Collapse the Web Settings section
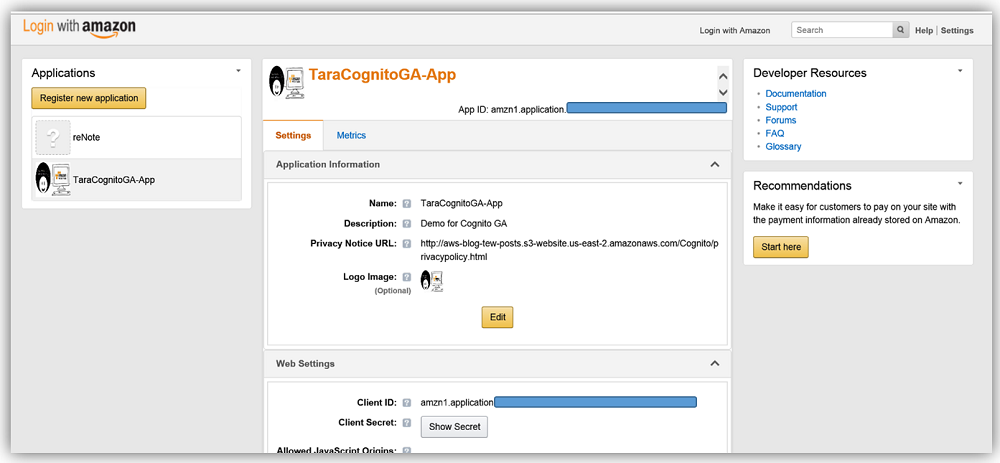The height and width of the screenshot is (463, 1000). [x=714, y=363]
